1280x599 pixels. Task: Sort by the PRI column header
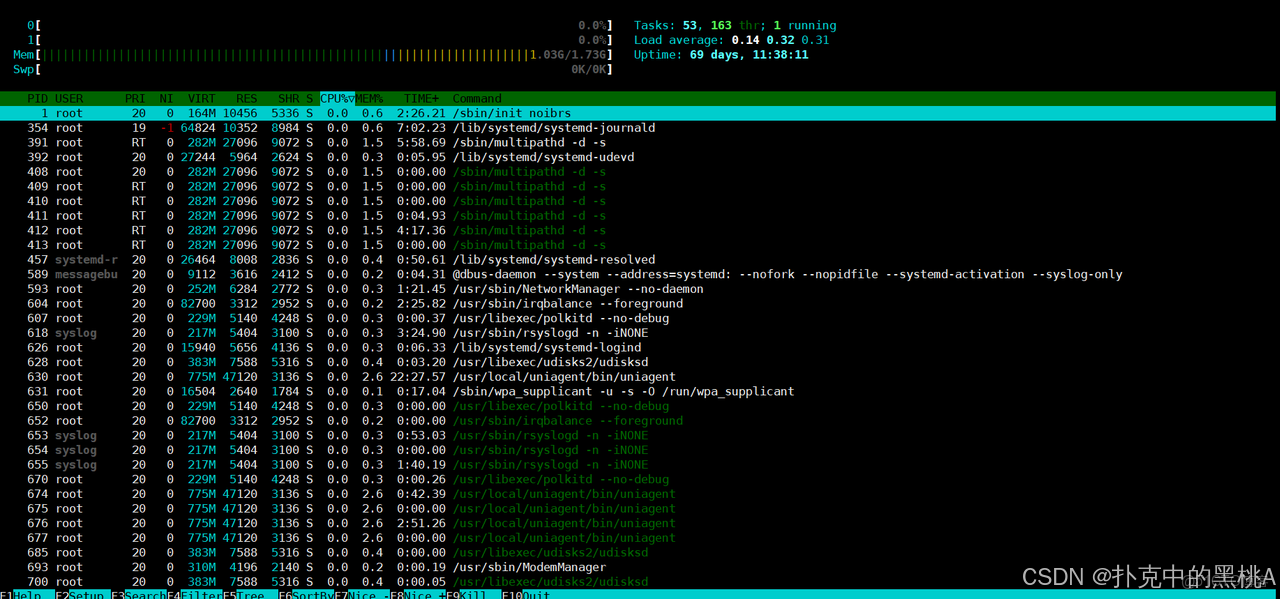point(135,98)
